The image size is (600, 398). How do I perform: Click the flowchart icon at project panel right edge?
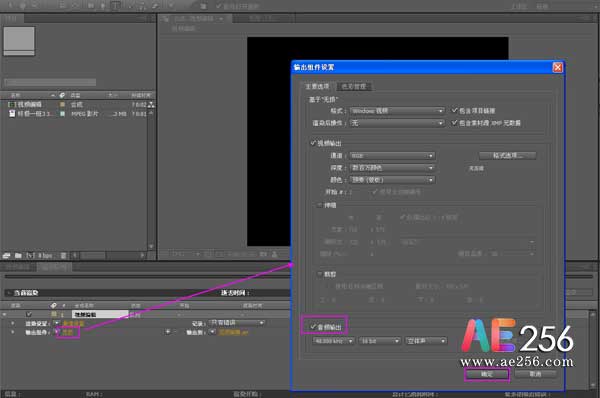pos(152,104)
